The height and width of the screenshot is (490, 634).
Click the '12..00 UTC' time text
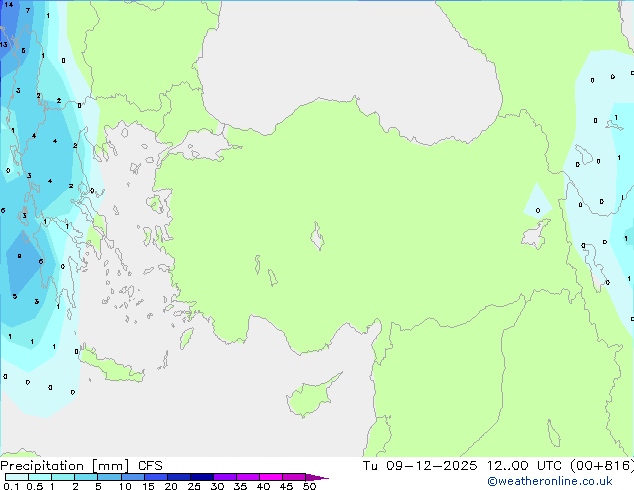point(524,466)
